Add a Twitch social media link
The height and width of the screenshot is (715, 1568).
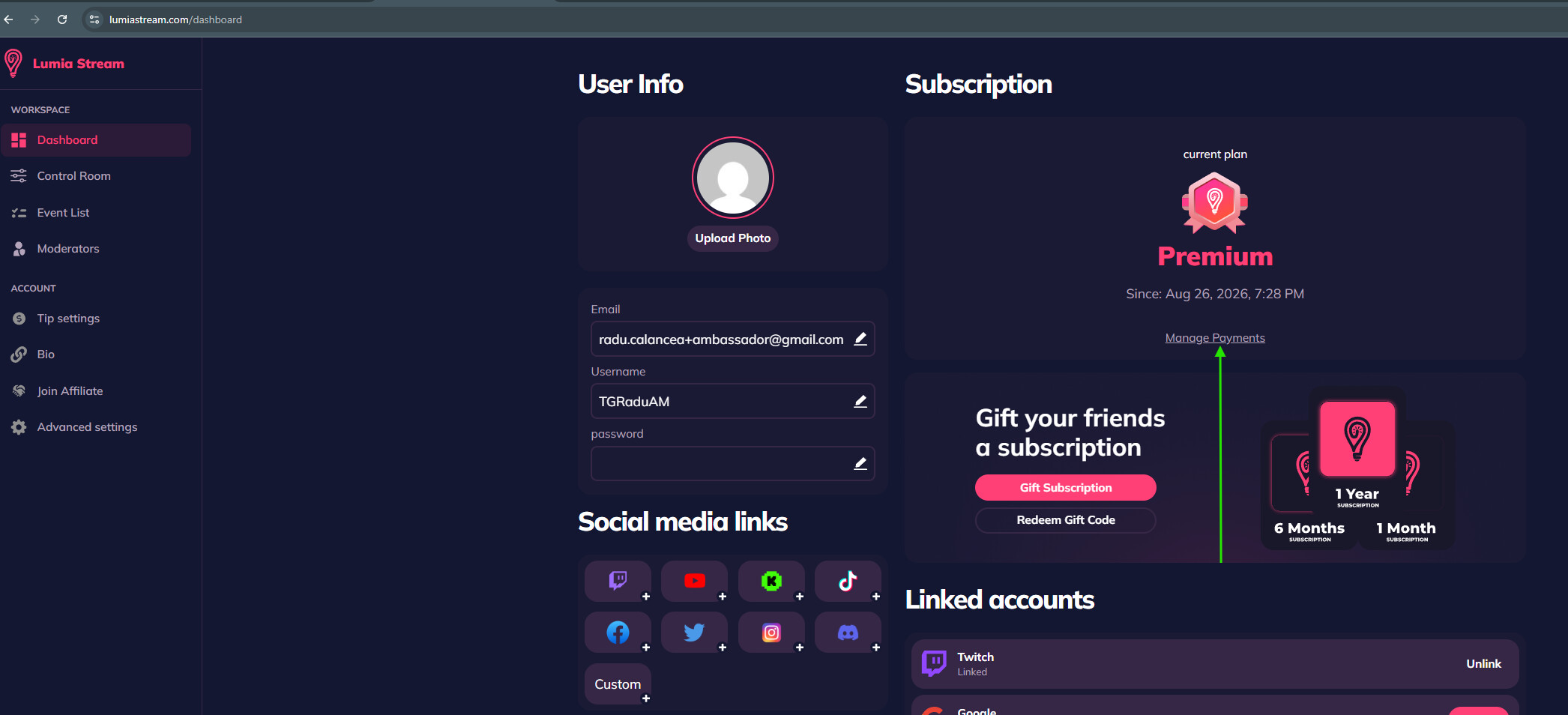point(618,581)
